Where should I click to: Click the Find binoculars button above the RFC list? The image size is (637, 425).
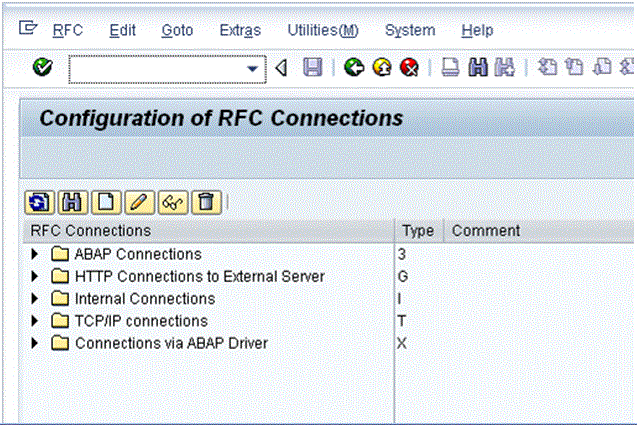pyautogui.click(x=72, y=202)
